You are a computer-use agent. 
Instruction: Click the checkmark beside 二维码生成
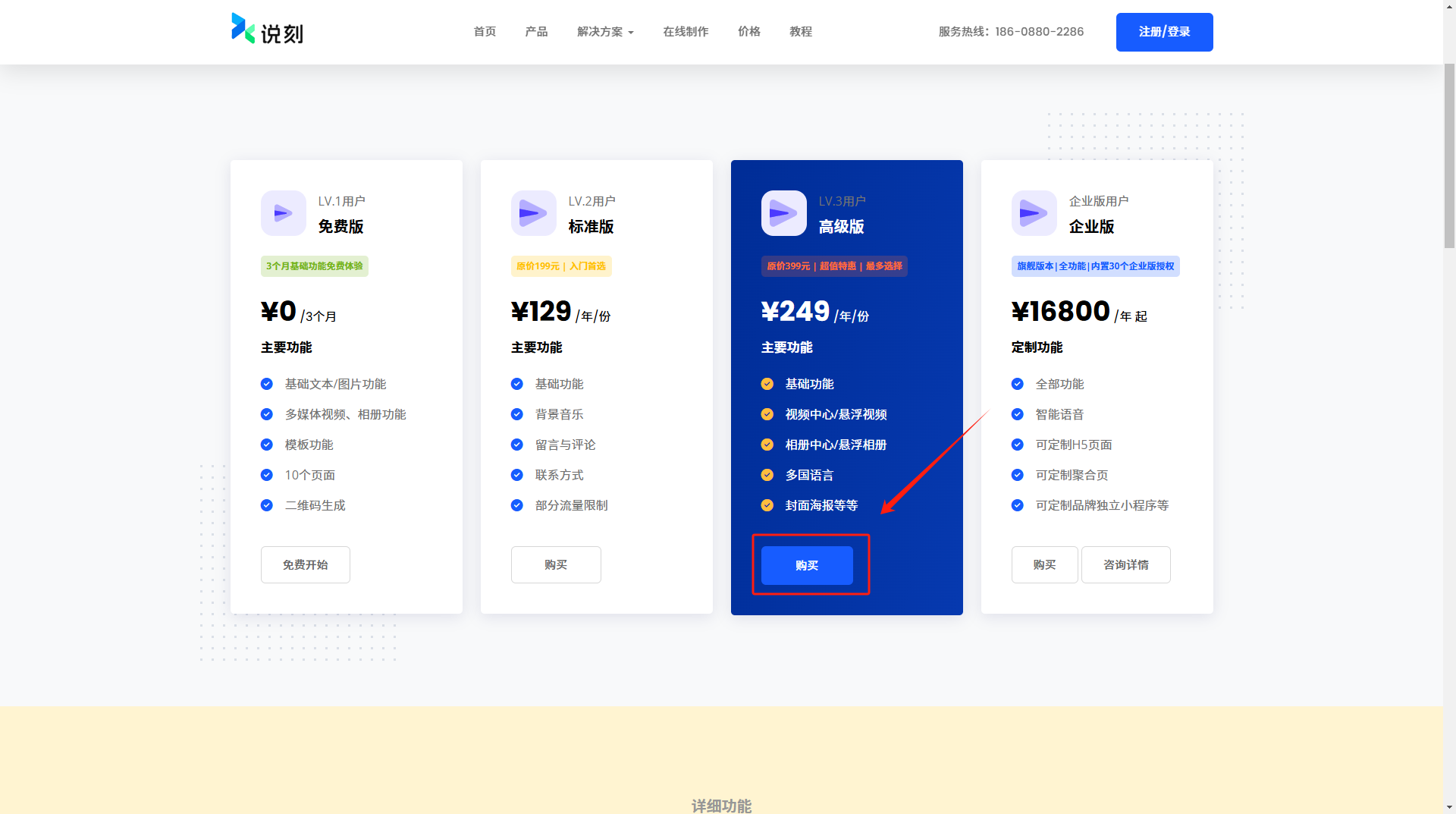267,505
